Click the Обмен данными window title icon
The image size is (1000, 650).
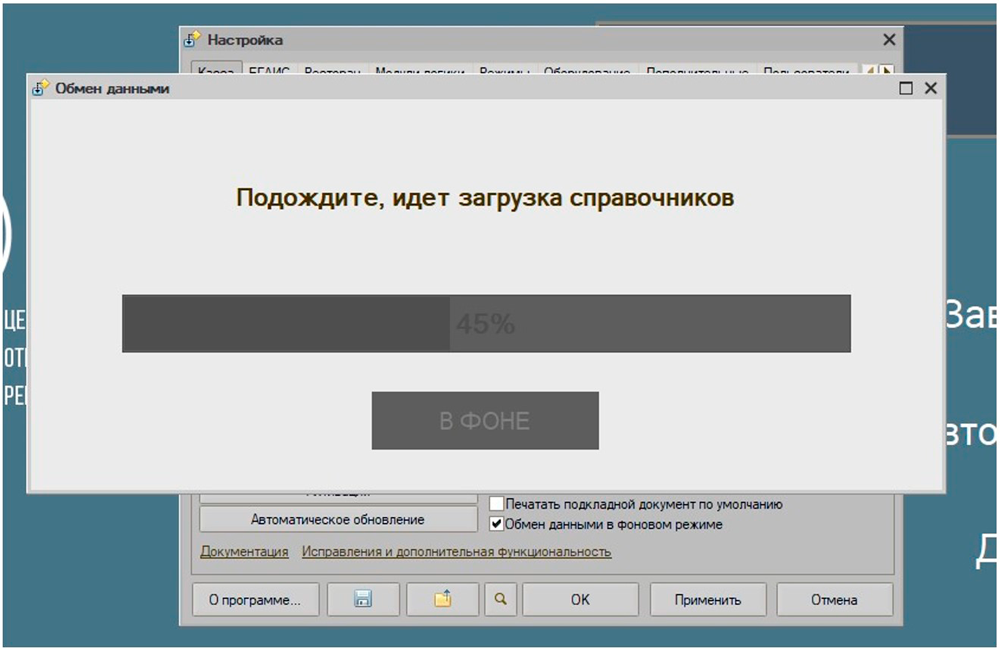(41, 88)
